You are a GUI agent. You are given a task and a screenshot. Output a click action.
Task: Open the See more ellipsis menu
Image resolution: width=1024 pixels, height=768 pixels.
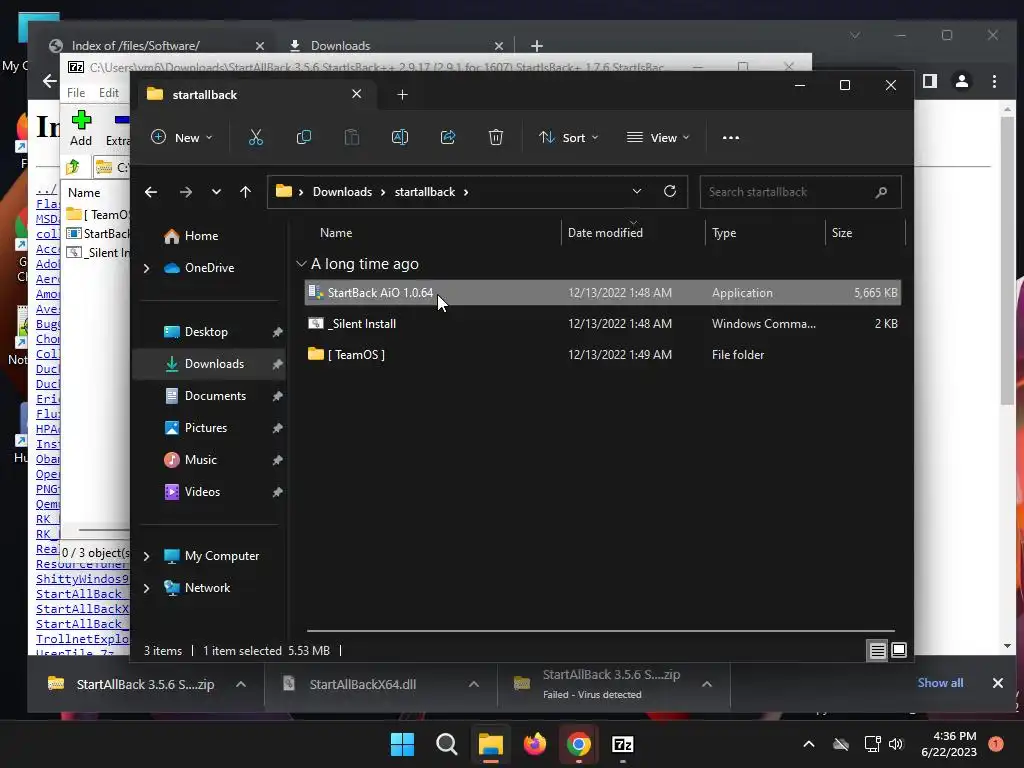click(731, 138)
